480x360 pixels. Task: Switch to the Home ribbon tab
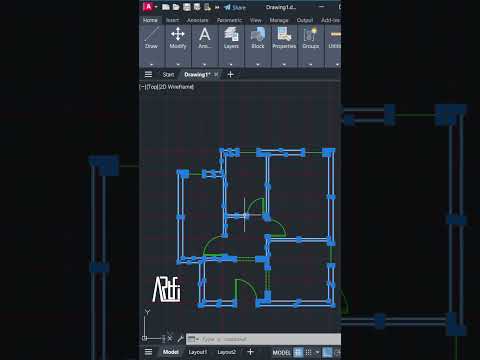(x=150, y=20)
